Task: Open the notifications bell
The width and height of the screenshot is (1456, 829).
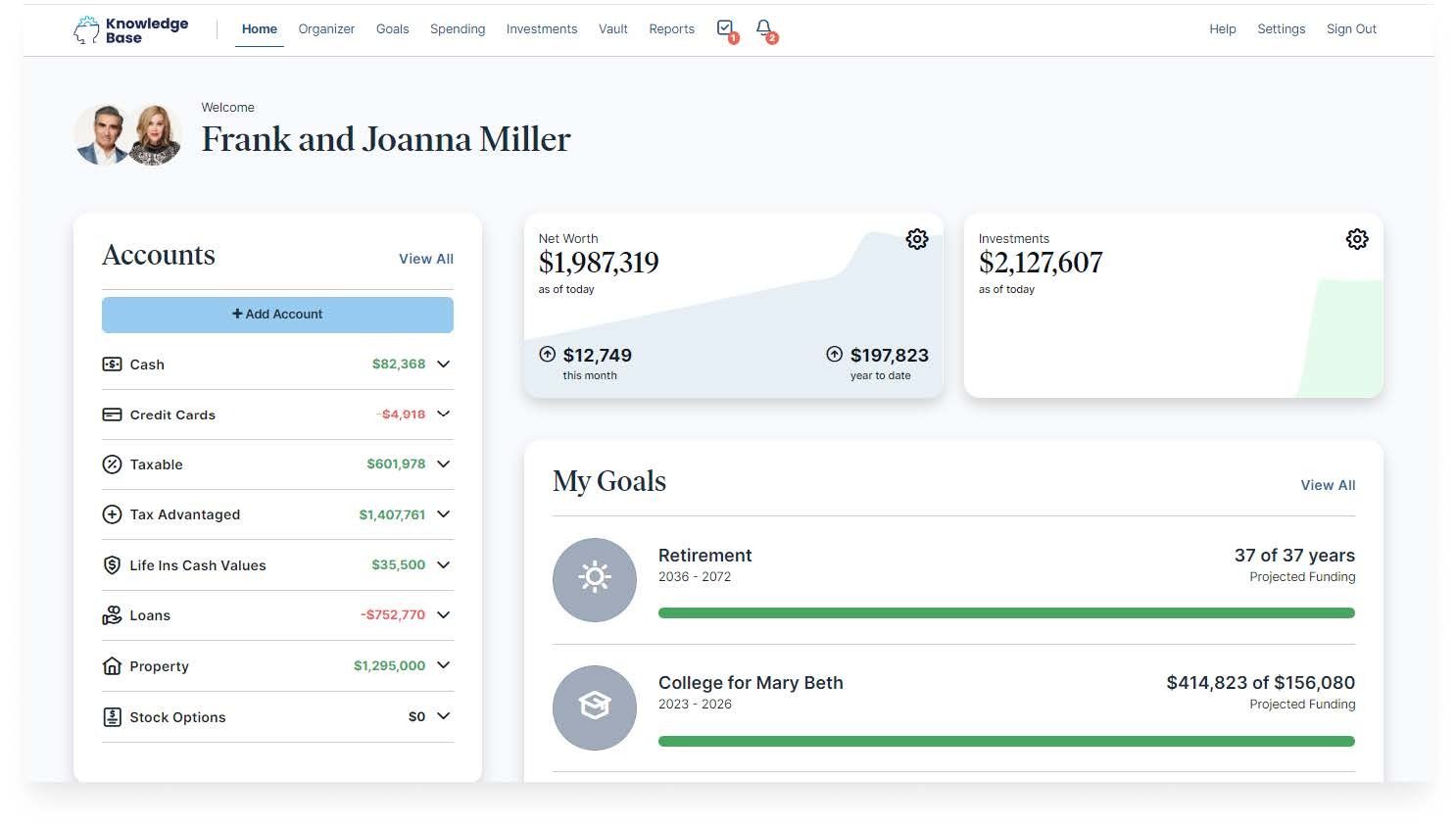Action: point(764,28)
